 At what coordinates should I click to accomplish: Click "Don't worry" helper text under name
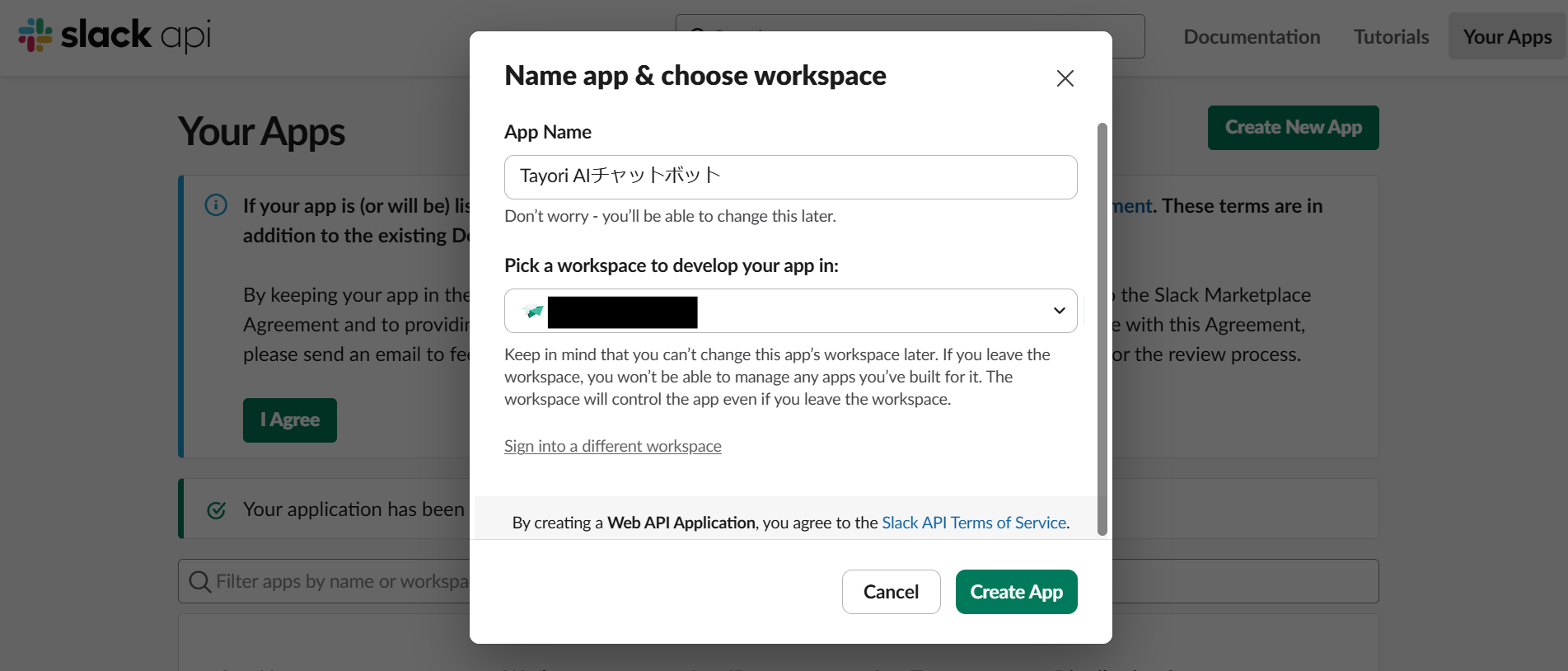coord(670,216)
